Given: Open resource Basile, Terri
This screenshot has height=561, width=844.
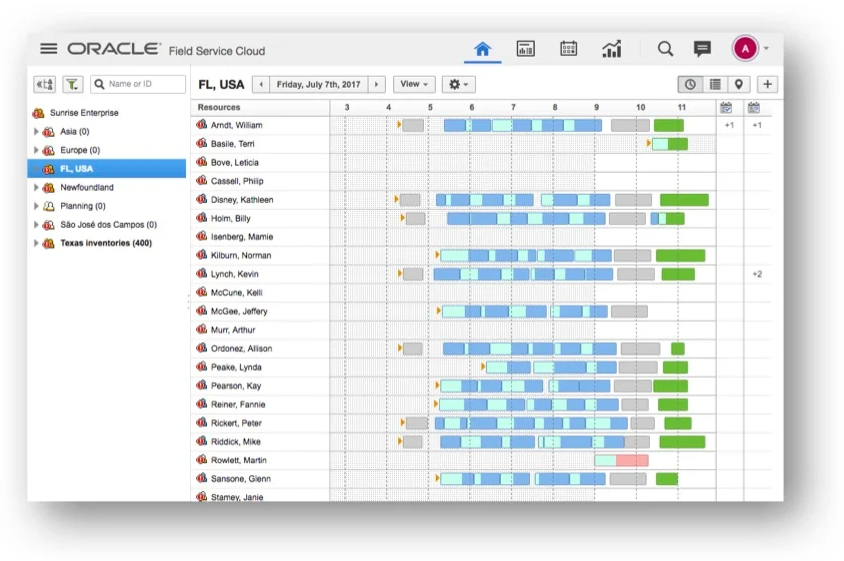Looking at the screenshot, I should (233, 144).
